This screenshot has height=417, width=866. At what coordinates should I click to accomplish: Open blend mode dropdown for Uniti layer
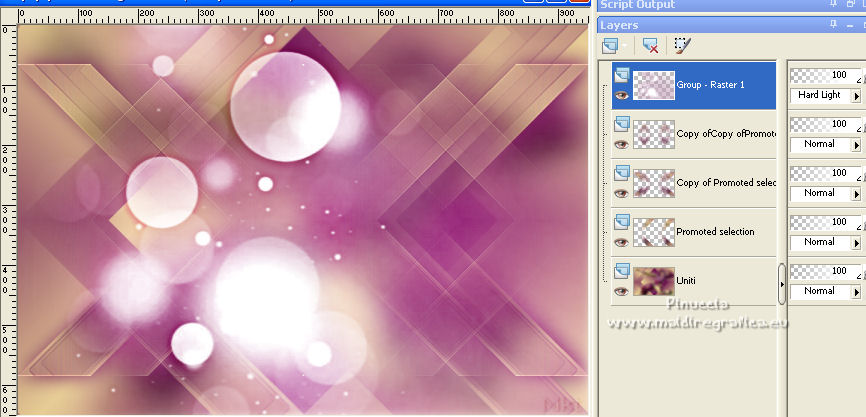coord(857,292)
